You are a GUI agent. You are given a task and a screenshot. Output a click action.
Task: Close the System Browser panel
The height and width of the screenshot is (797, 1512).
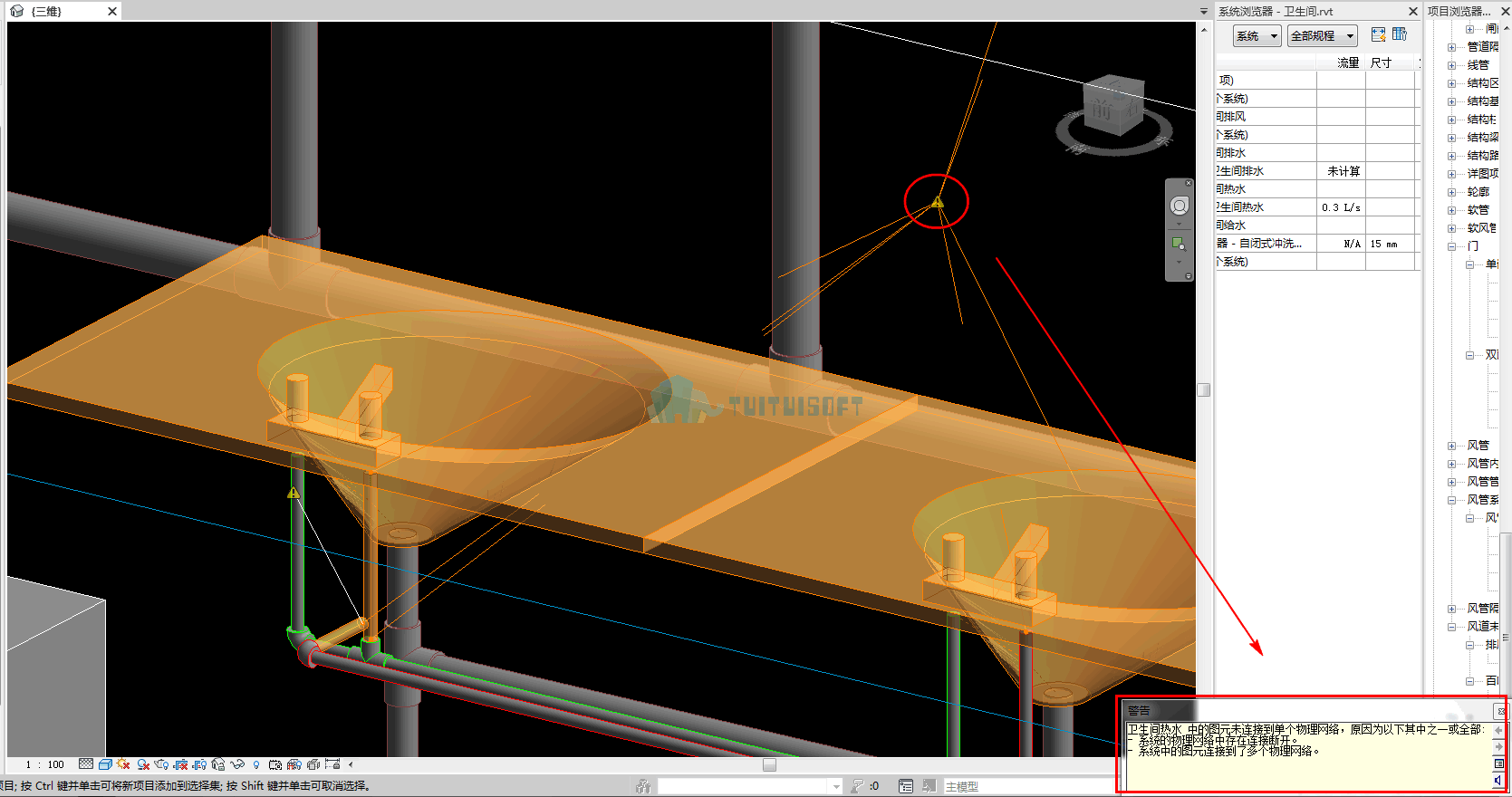[1412, 11]
